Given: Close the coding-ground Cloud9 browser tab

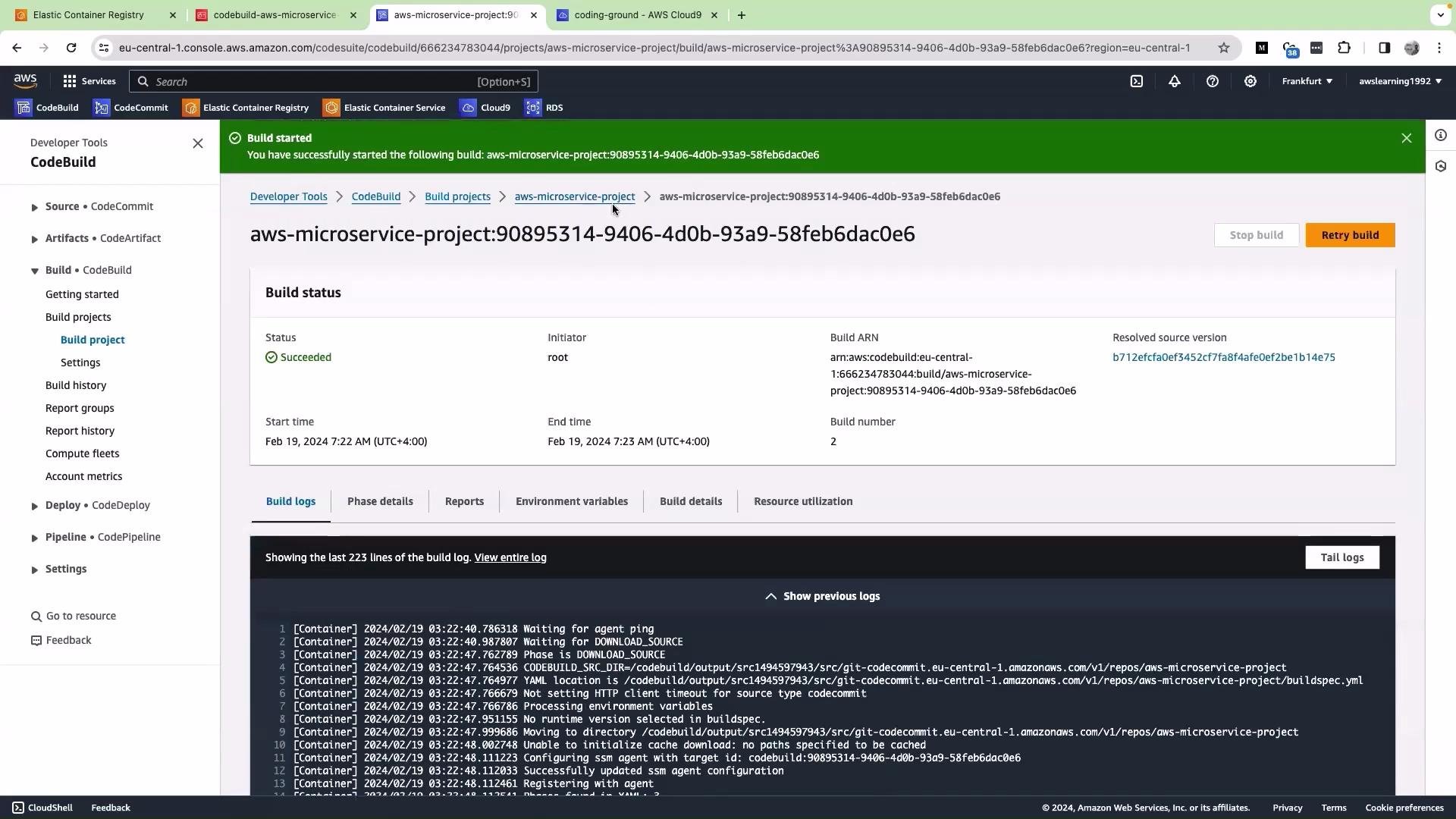Looking at the screenshot, I should point(714,15).
